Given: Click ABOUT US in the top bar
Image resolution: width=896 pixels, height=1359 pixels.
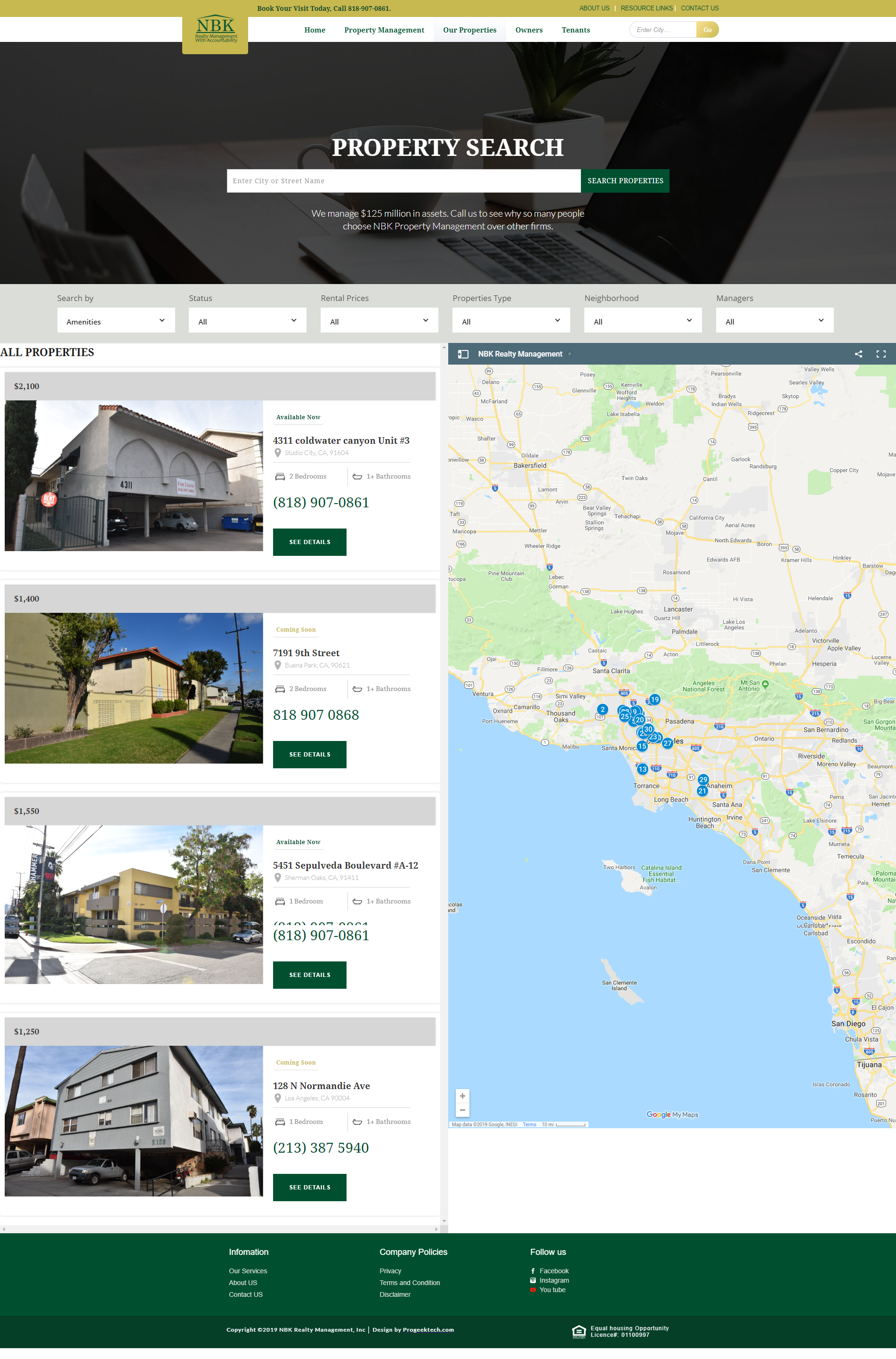Looking at the screenshot, I should click(594, 8).
